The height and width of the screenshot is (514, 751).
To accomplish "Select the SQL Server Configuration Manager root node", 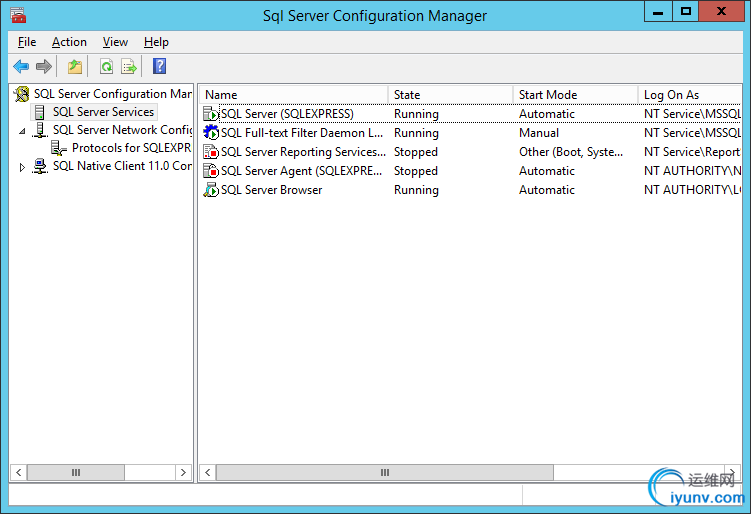I will [113, 94].
